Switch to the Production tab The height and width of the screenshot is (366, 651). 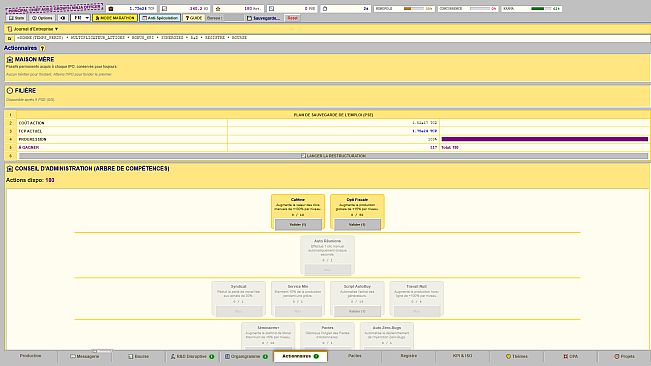coord(30,356)
